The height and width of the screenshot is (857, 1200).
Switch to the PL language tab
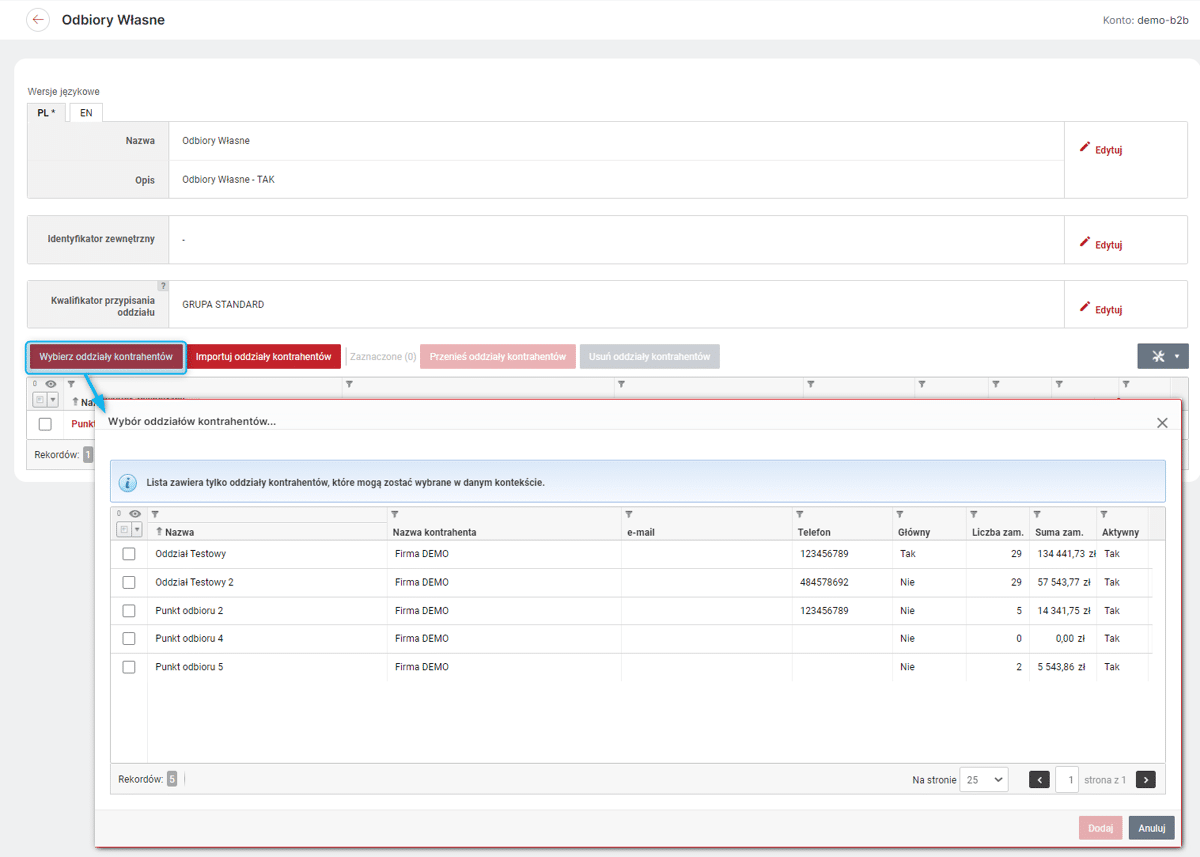point(46,112)
